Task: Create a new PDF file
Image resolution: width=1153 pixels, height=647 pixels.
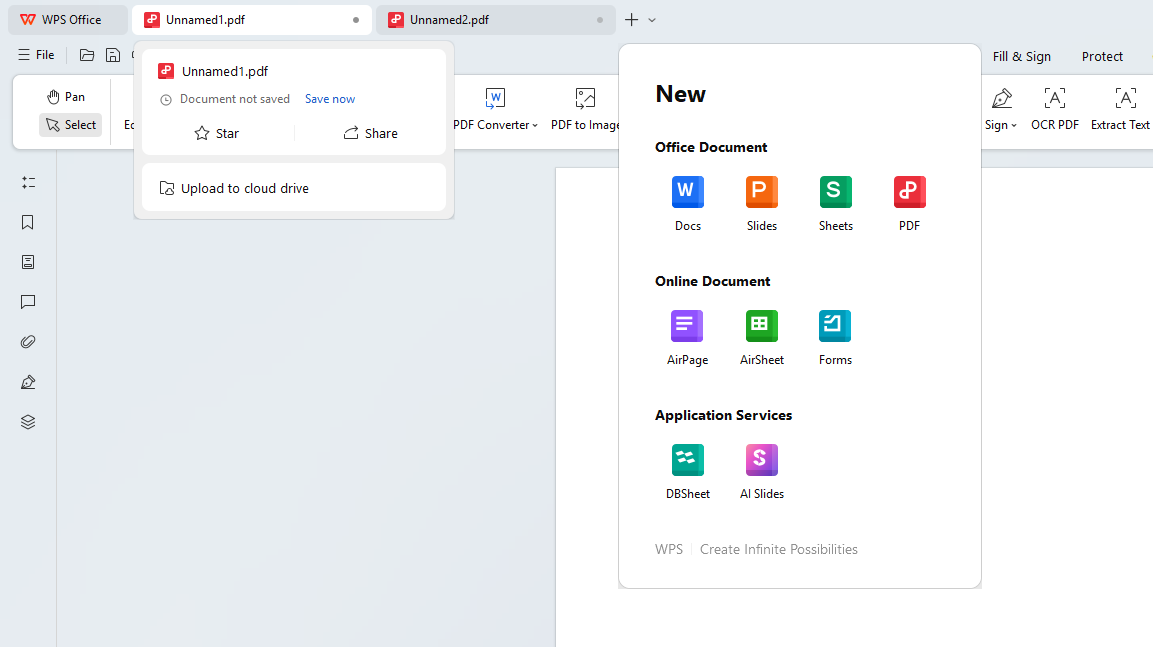Action: pyautogui.click(x=909, y=204)
